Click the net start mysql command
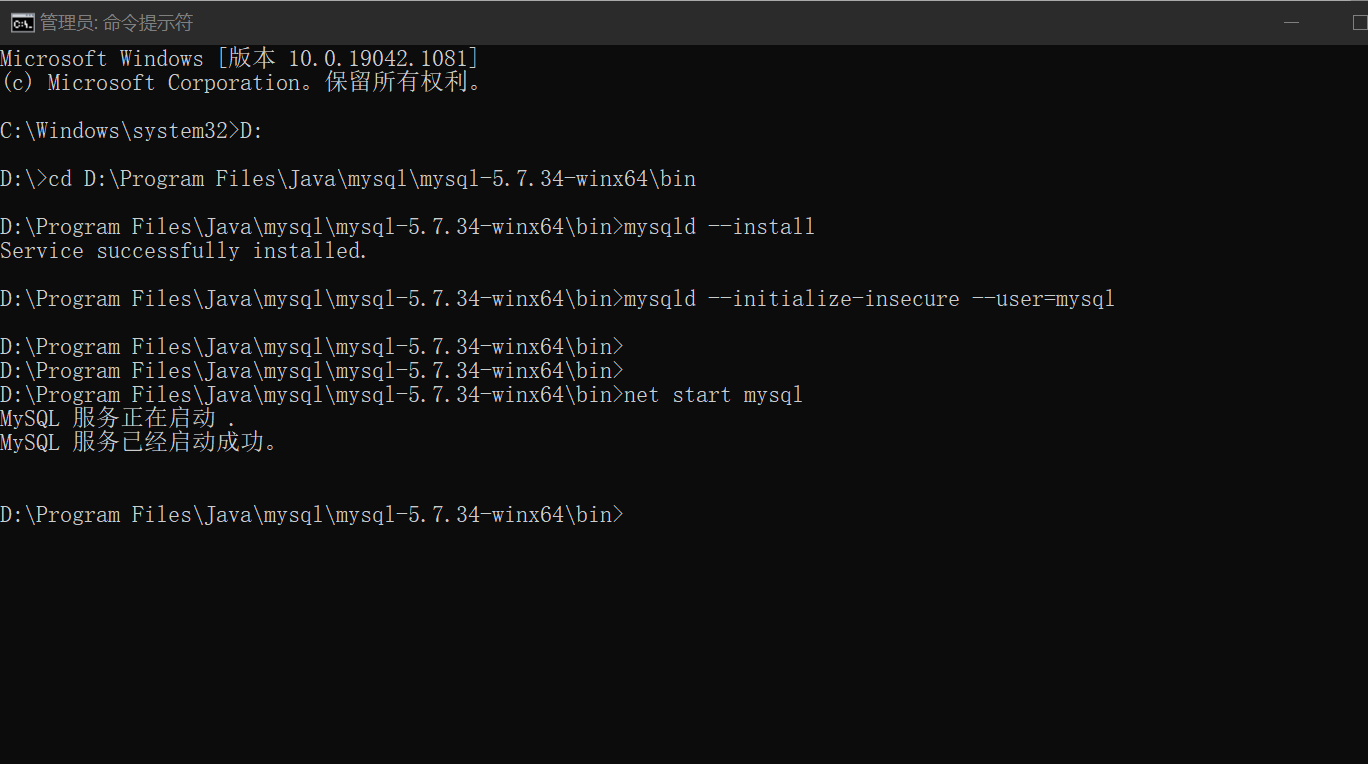The height and width of the screenshot is (764, 1368). pos(713,395)
